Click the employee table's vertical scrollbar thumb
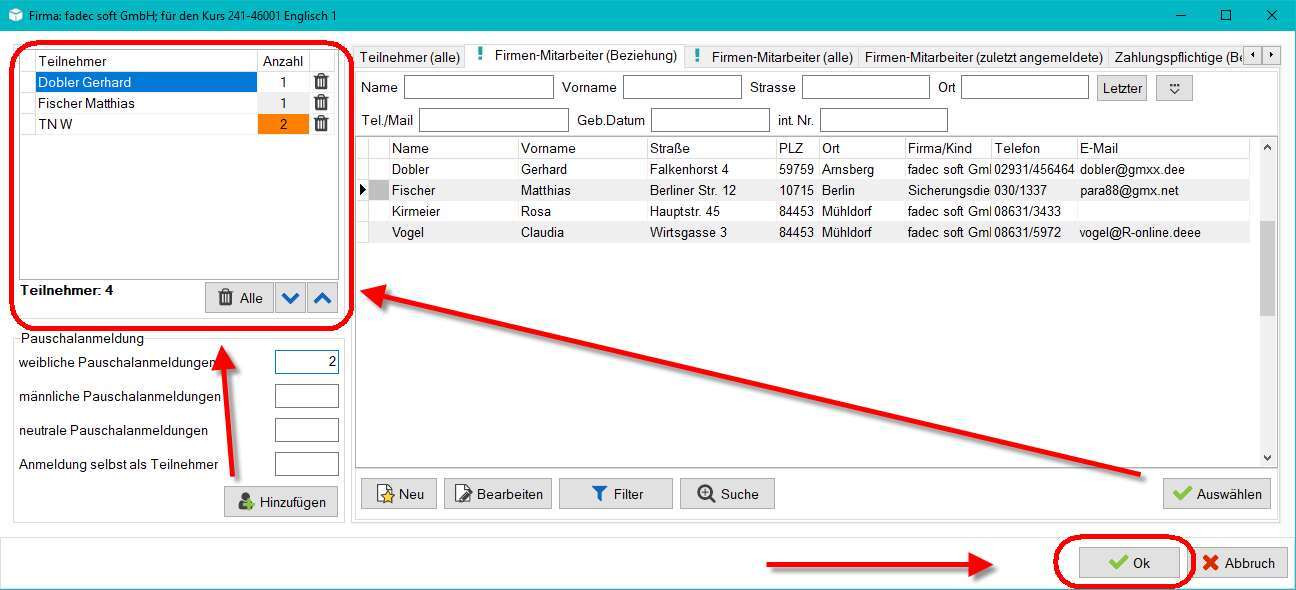This screenshot has width=1296, height=590. pos(1268,268)
